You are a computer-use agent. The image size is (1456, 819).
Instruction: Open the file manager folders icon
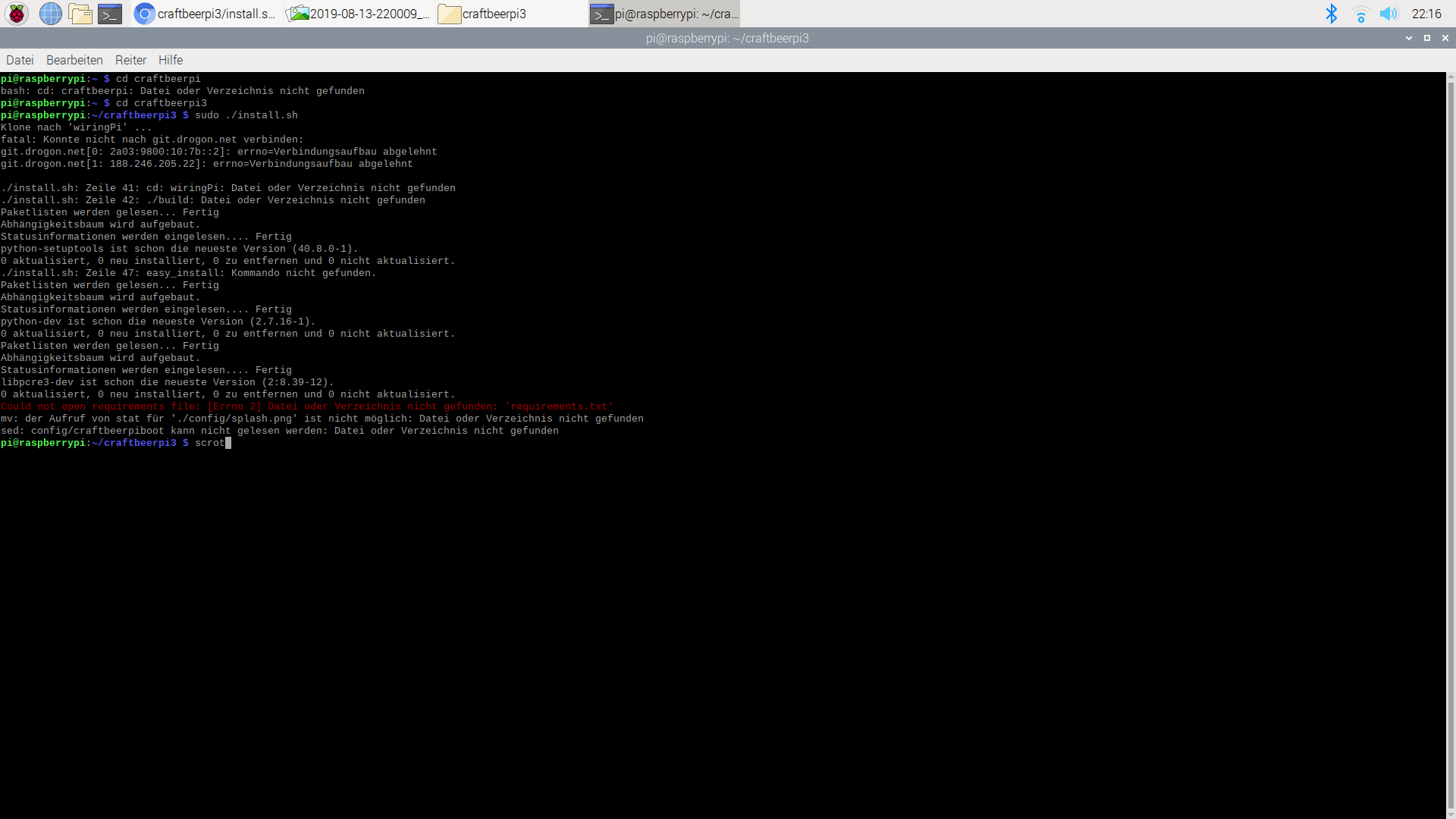80,14
